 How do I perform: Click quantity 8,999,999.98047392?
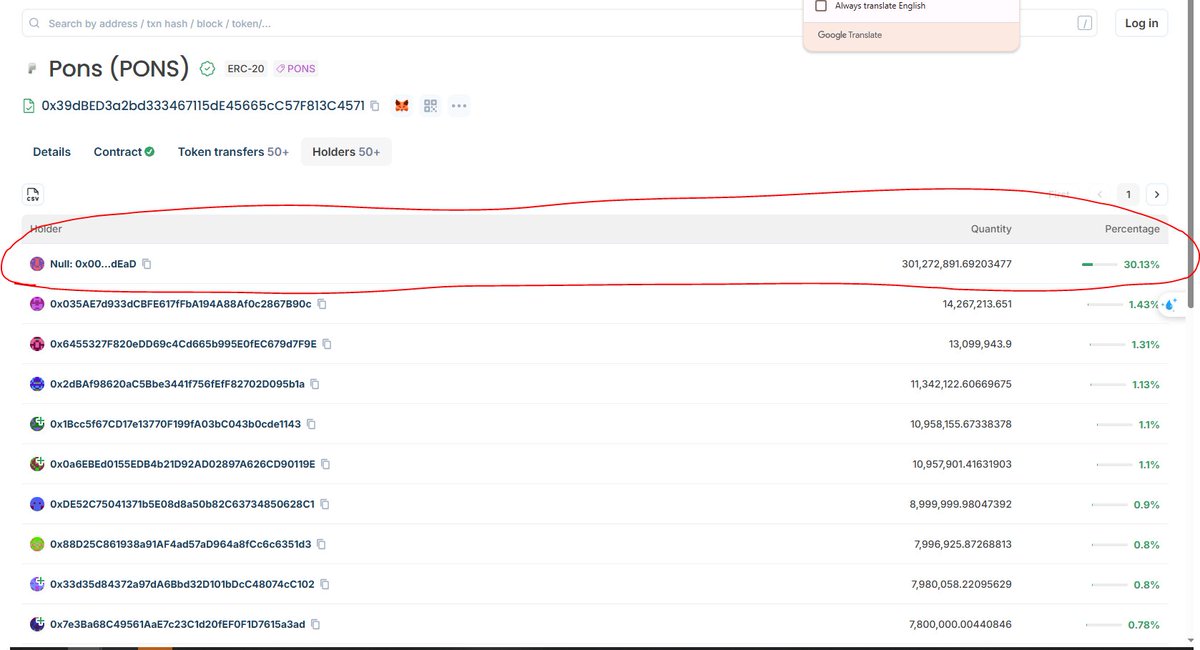click(960, 504)
